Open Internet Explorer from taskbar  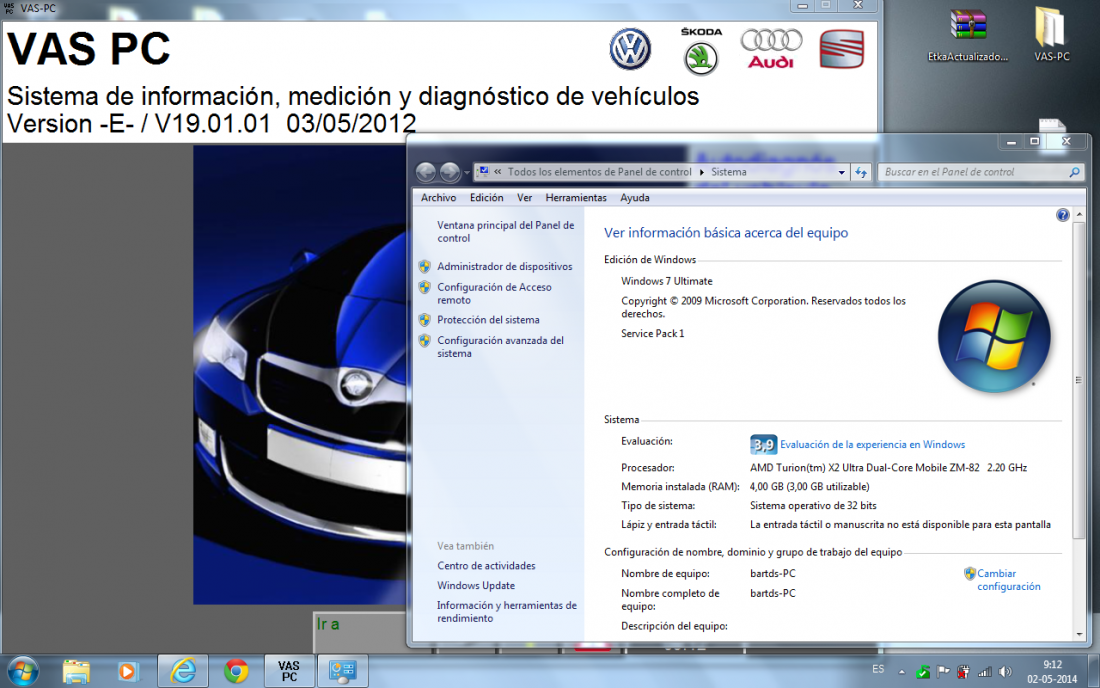tap(183, 671)
